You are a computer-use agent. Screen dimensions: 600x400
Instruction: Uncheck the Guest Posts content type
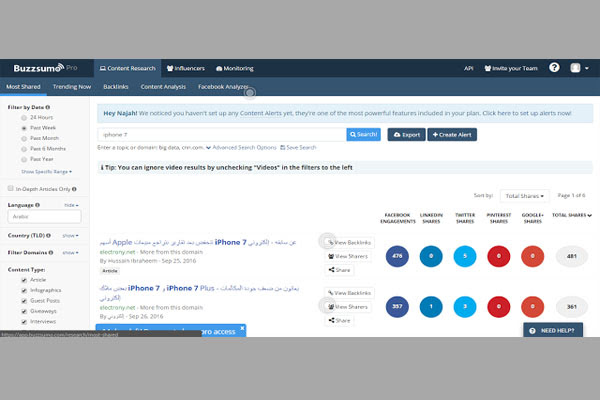[24, 301]
